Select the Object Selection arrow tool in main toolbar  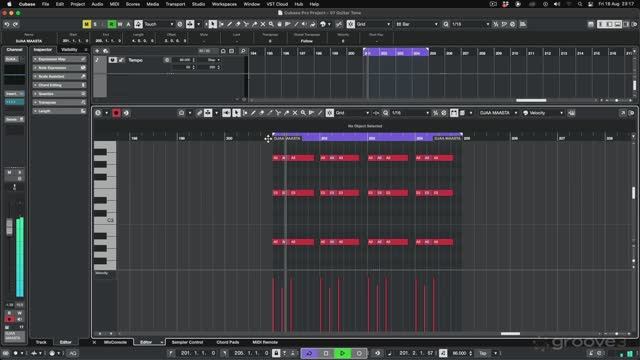tap(213, 24)
